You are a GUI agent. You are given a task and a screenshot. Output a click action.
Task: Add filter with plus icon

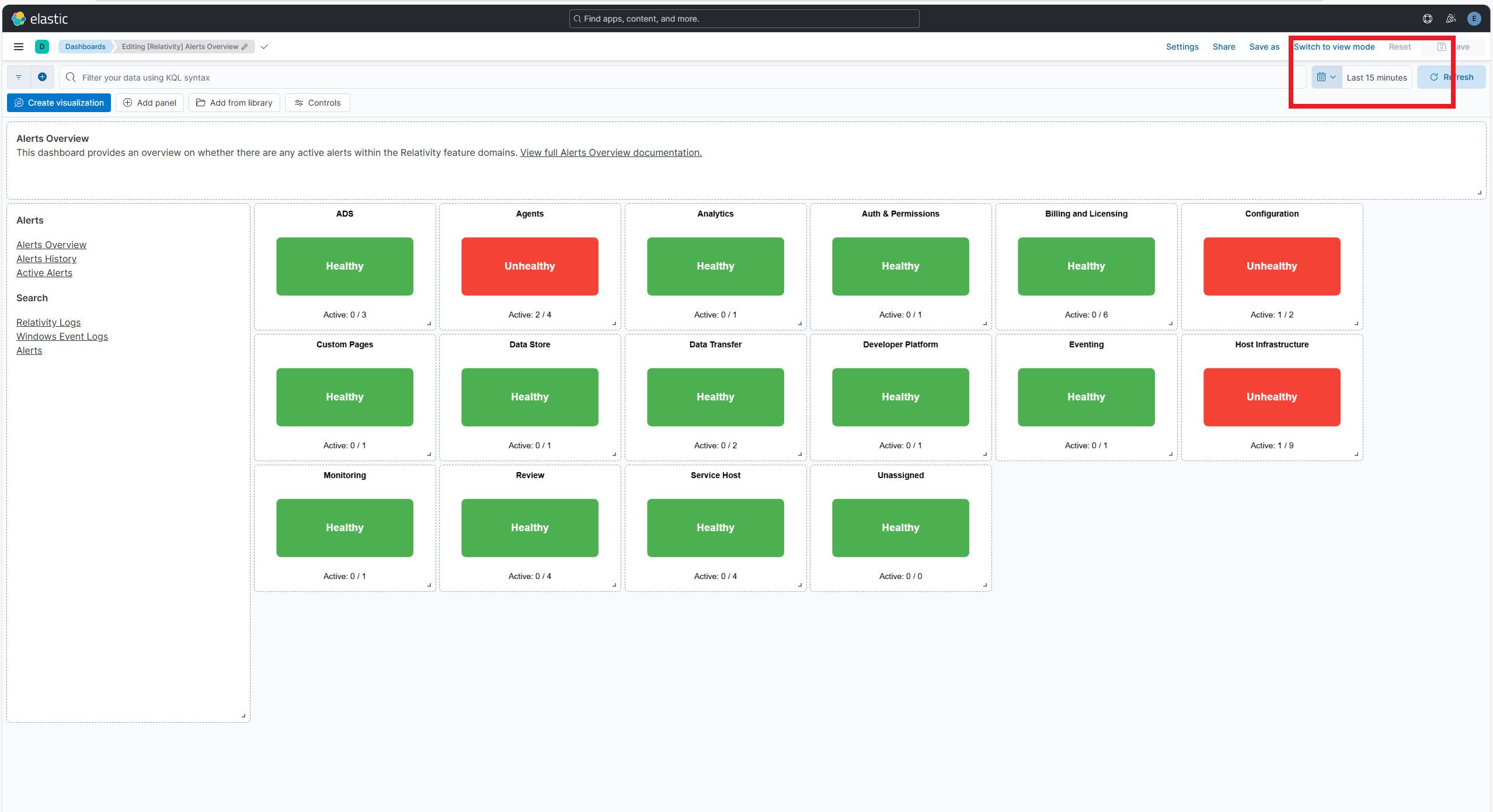pos(42,77)
